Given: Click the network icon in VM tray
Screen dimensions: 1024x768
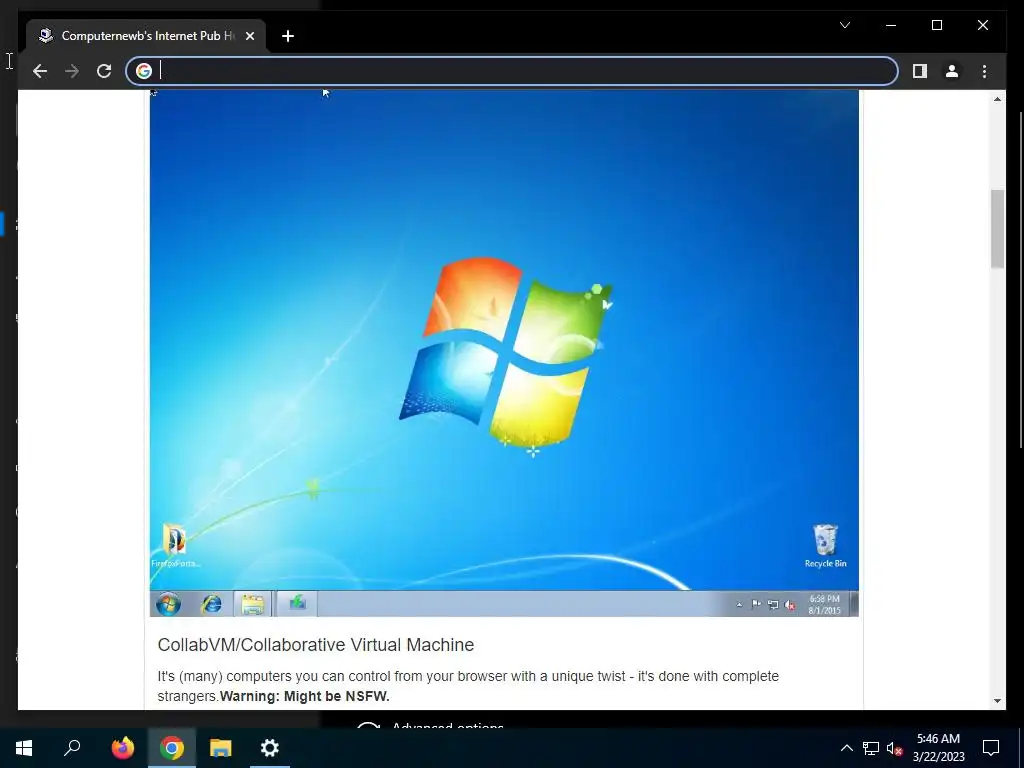Looking at the screenshot, I should click(x=773, y=605).
